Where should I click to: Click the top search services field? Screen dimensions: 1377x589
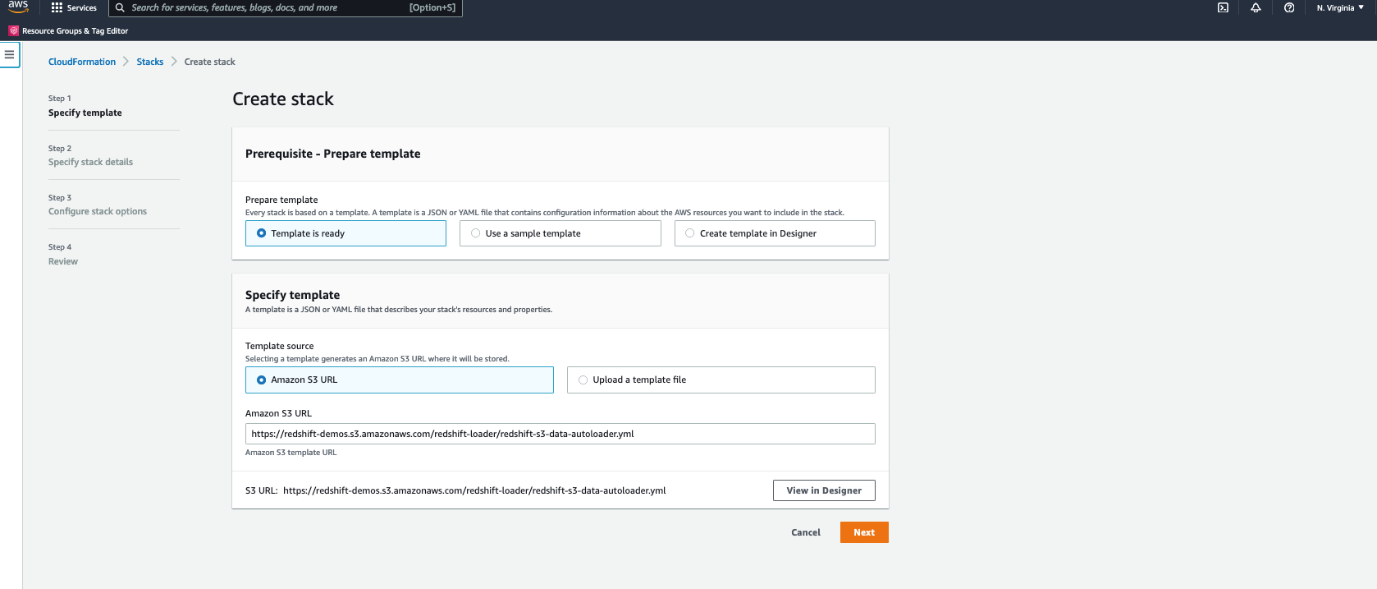[285, 7]
